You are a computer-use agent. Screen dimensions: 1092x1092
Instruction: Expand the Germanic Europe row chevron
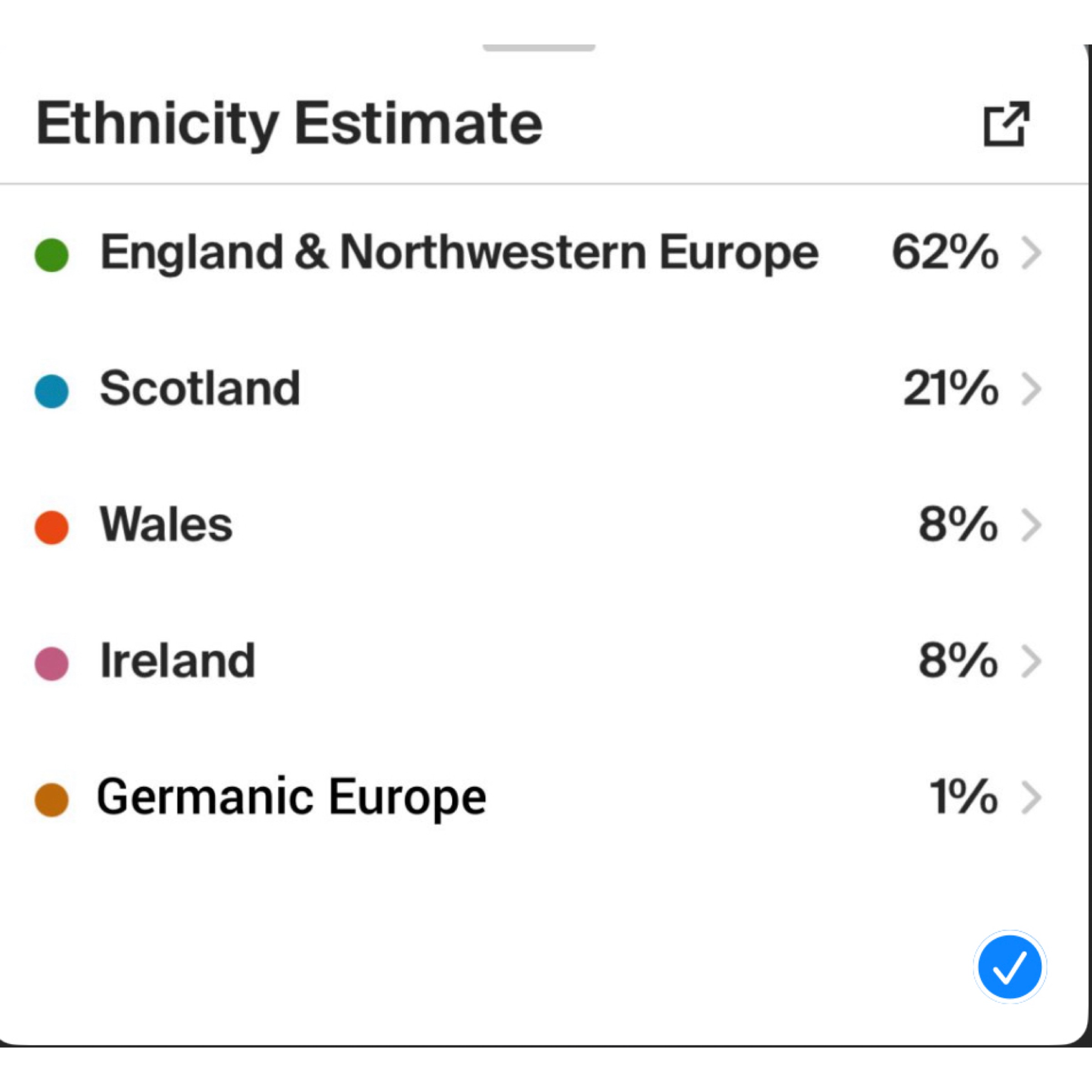pyautogui.click(x=1031, y=798)
